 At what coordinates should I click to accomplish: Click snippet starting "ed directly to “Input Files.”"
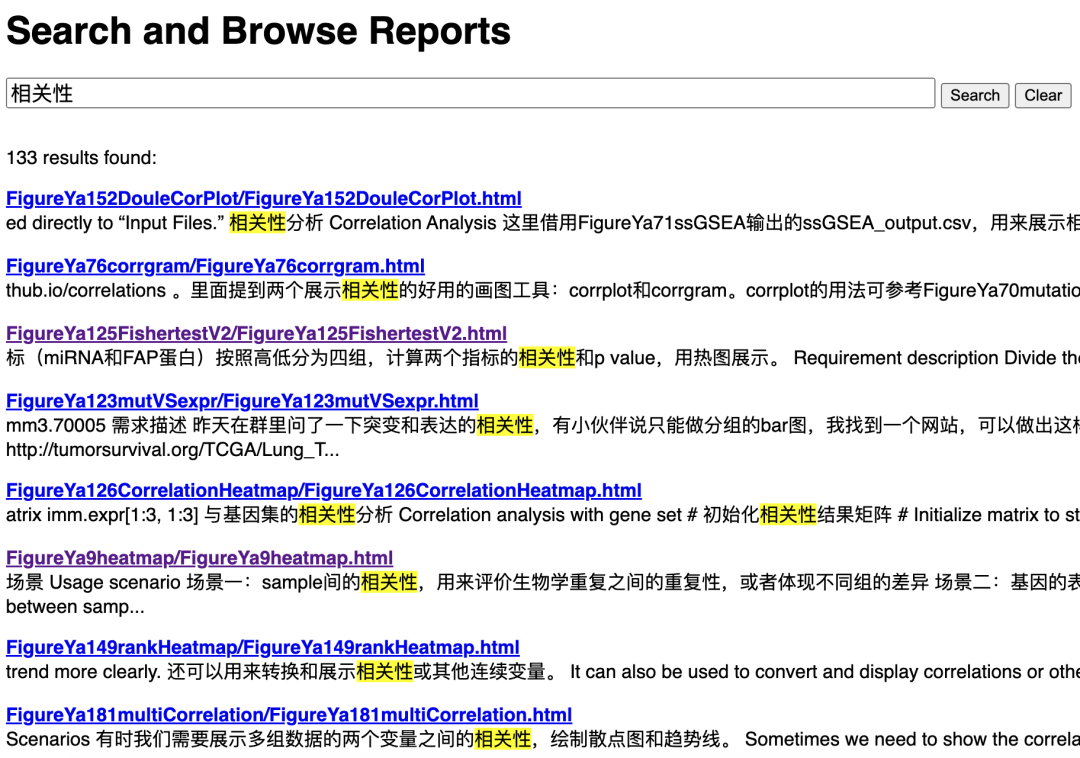543,223
